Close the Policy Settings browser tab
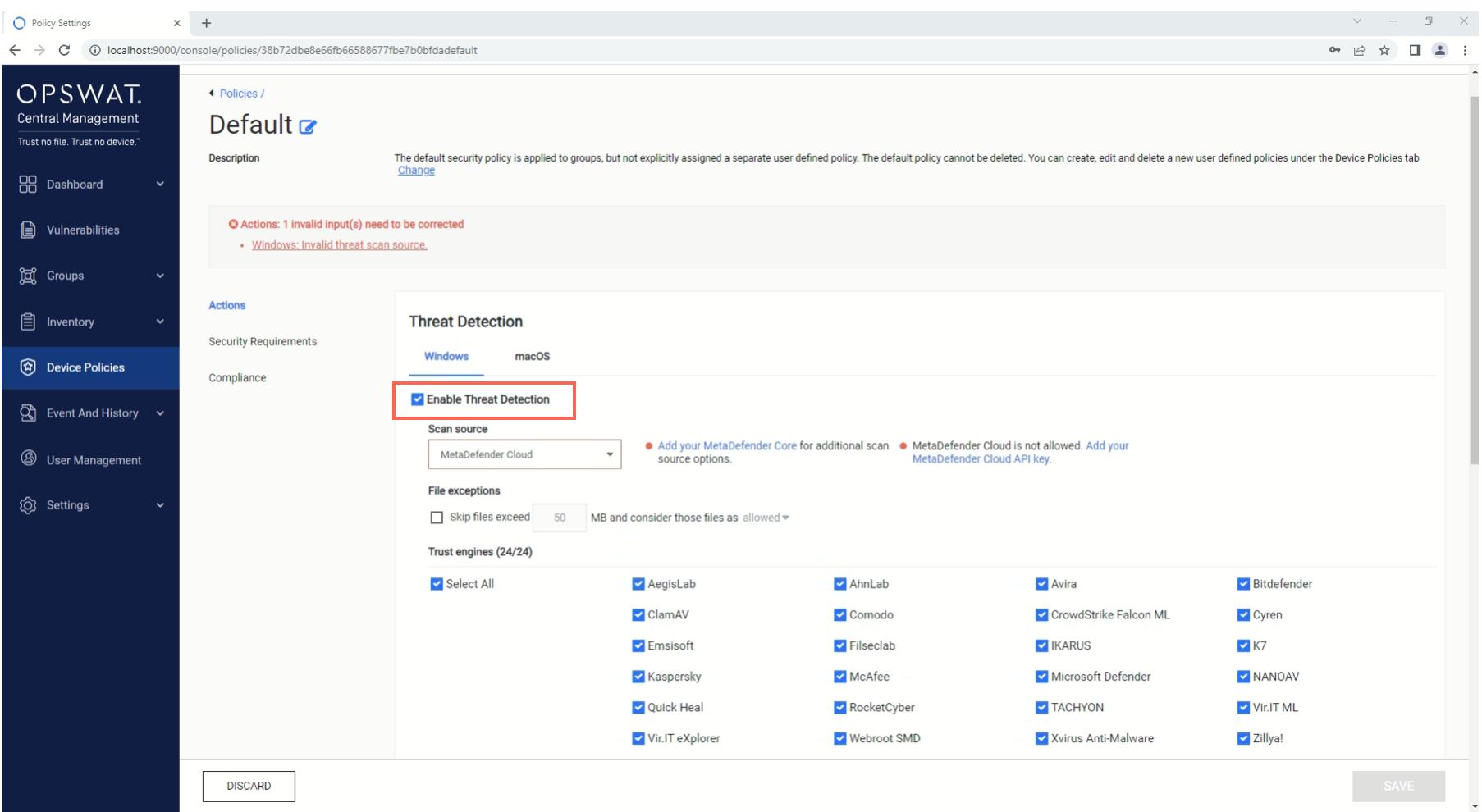1482x812 pixels. pyautogui.click(x=176, y=23)
